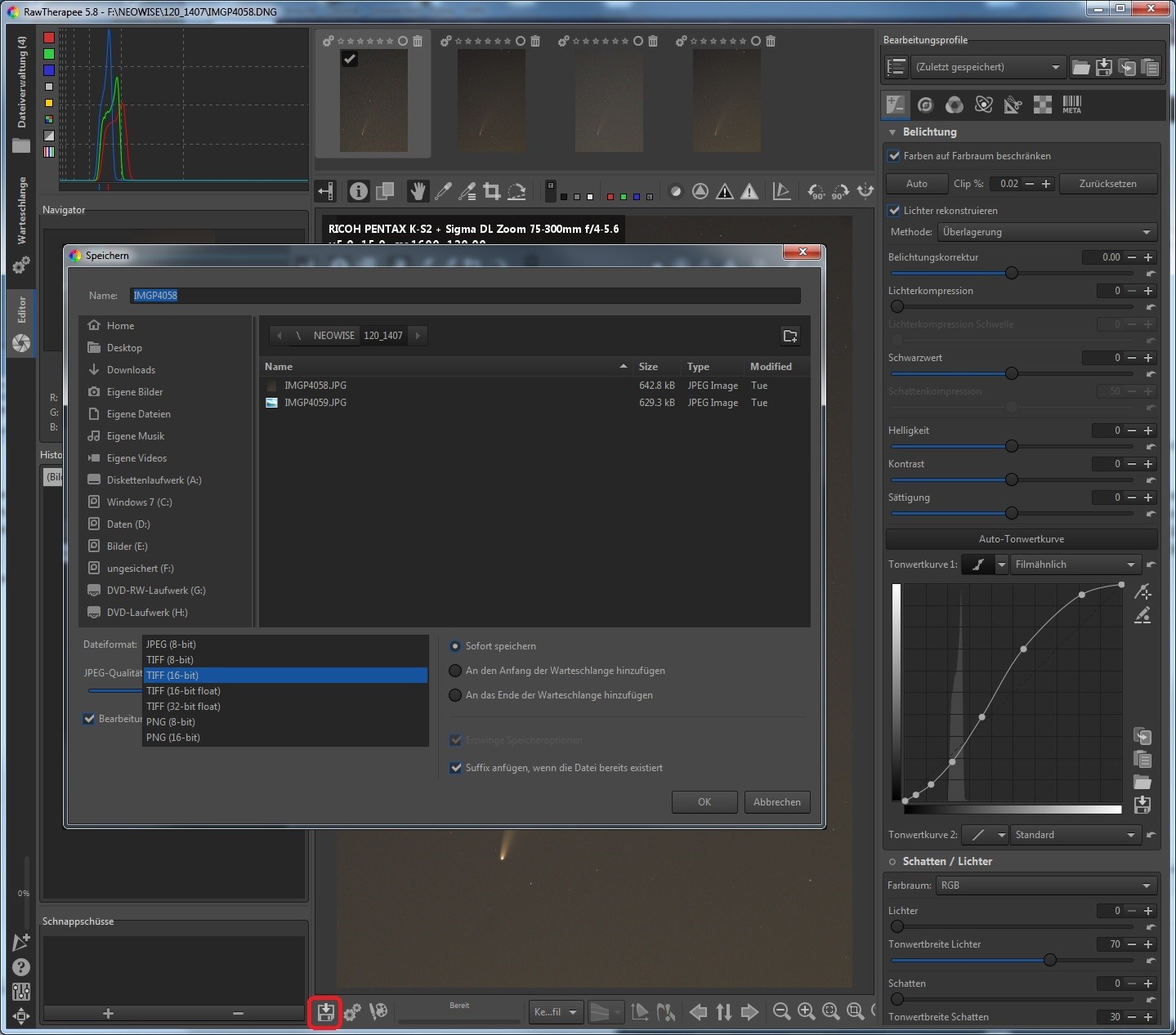Open the Farbraum RGB dropdown
Image resolution: width=1176 pixels, height=1035 pixels.
(1046, 886)
